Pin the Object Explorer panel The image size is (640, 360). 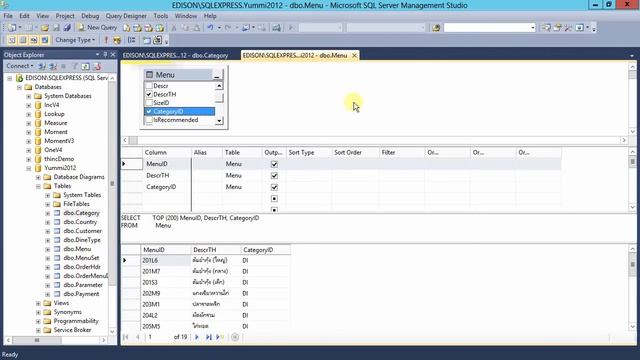(105, 55)
